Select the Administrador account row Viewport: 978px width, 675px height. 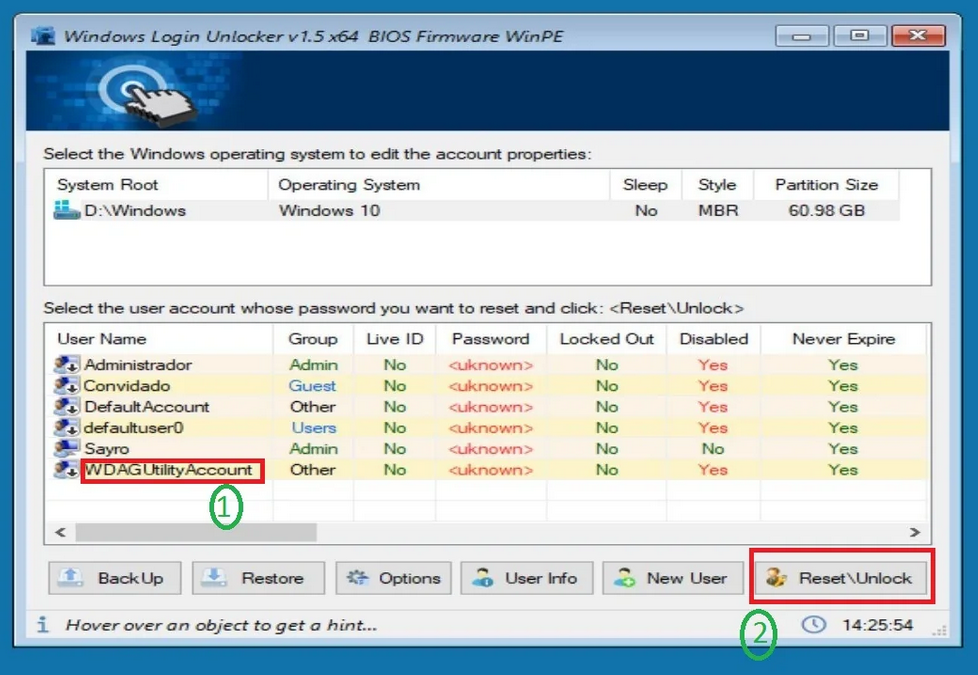(x=487, y=364)
